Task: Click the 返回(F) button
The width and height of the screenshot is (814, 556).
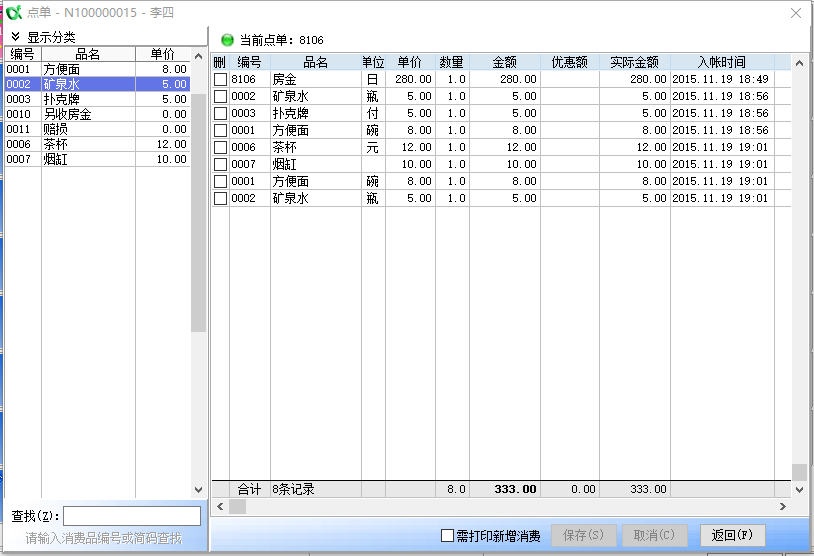Action: [x=731, y=535]
